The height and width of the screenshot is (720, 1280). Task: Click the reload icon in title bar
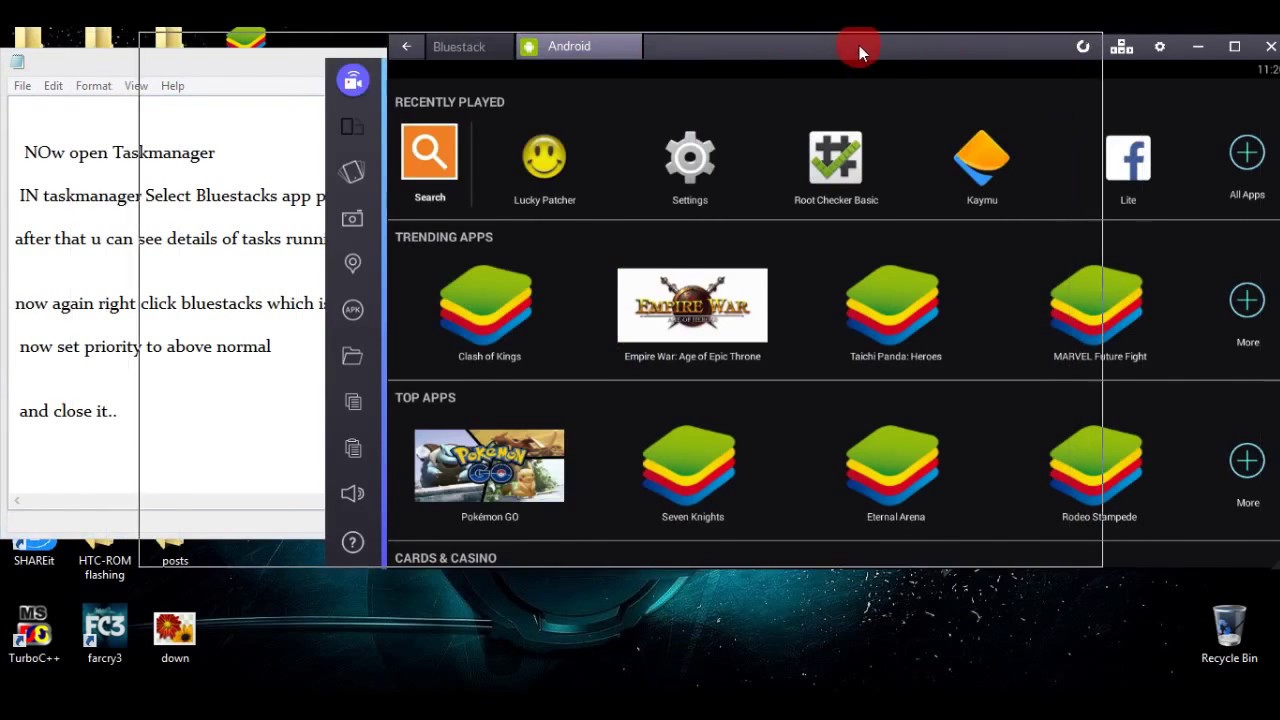pos(1083,46)
